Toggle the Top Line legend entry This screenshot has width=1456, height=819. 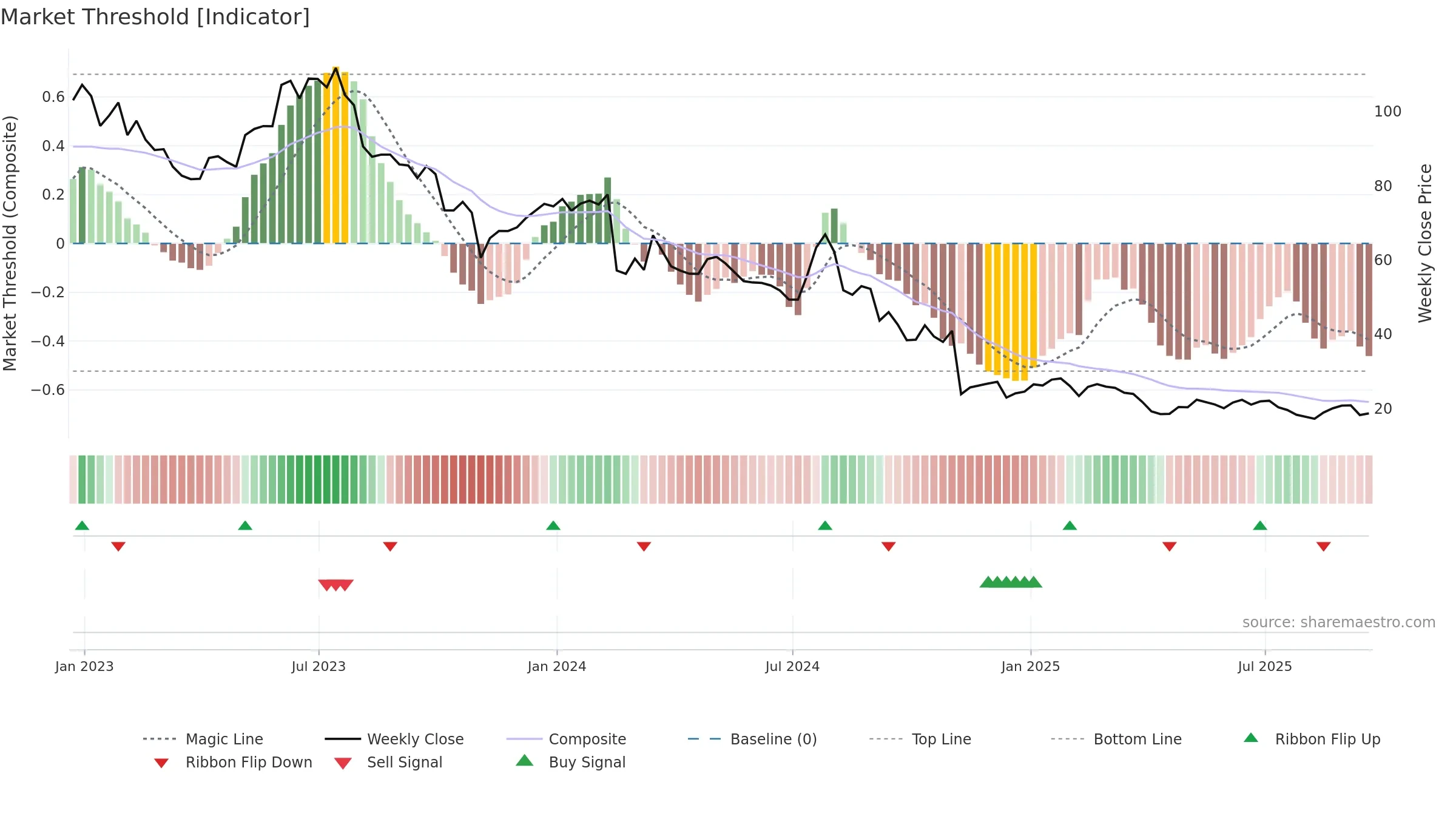coord(920,739)
